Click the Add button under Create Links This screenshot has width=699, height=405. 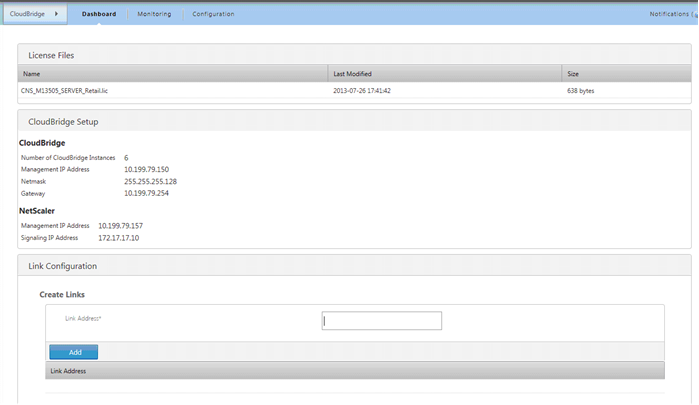74,352
